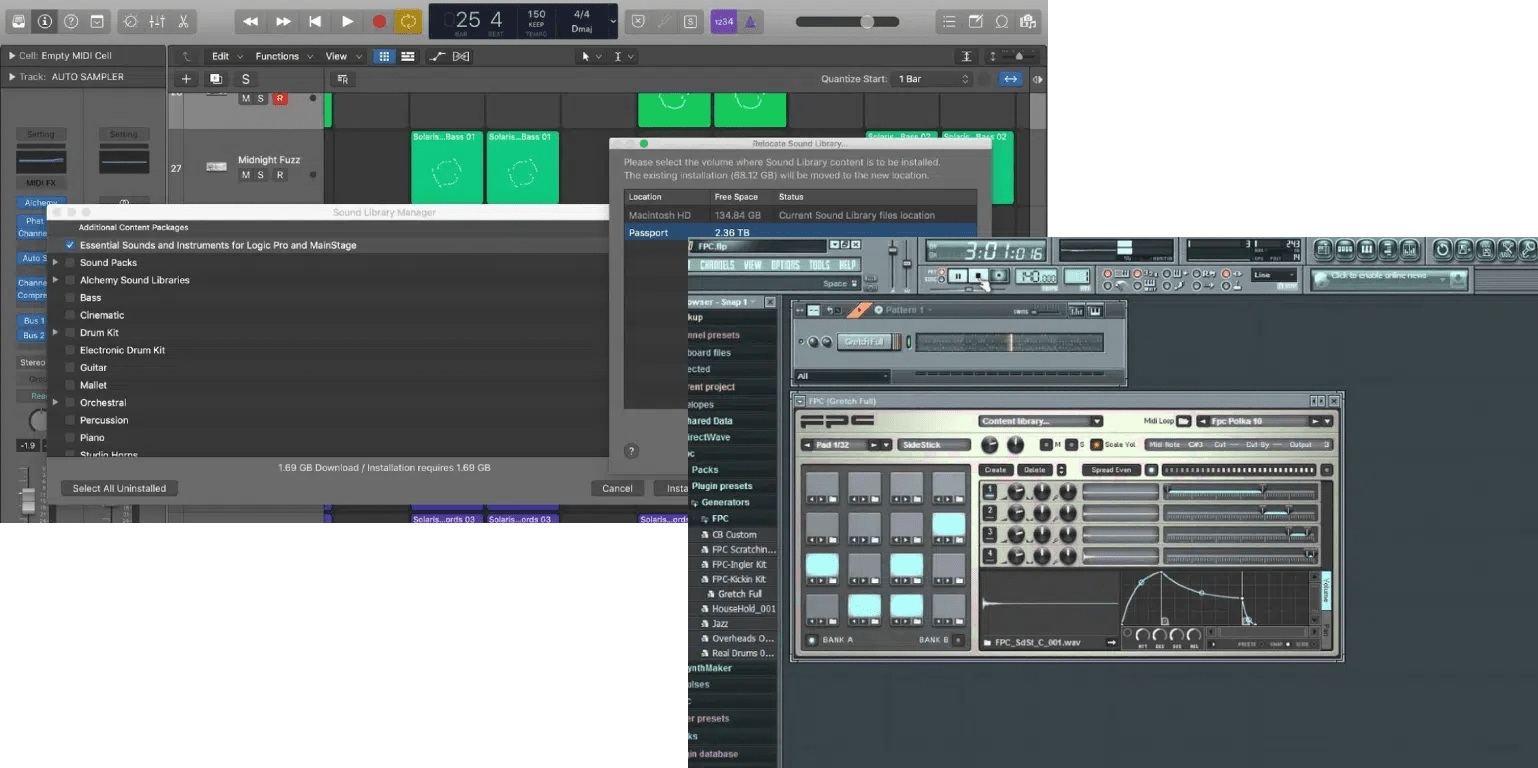Cancel the Relocate Sound Library dialog
Screen dimensions: 1538x768
617,488
